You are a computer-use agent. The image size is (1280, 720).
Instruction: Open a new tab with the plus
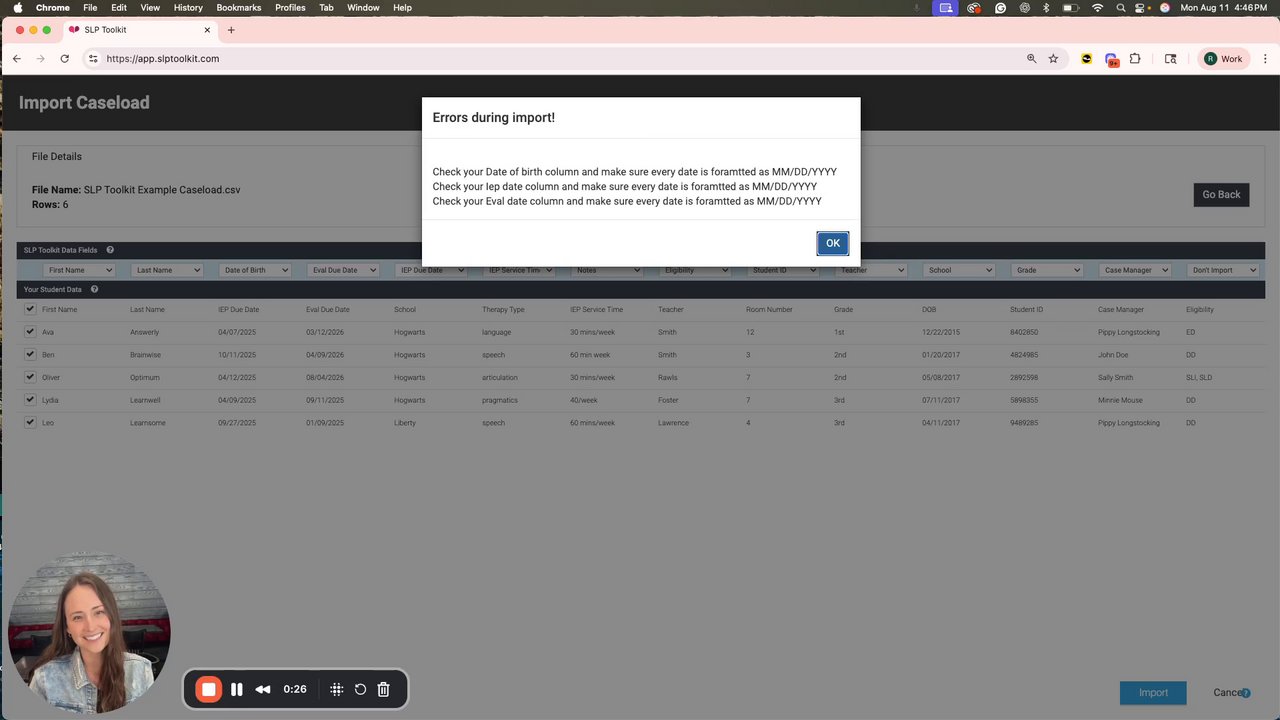click(x=231, y=30)
